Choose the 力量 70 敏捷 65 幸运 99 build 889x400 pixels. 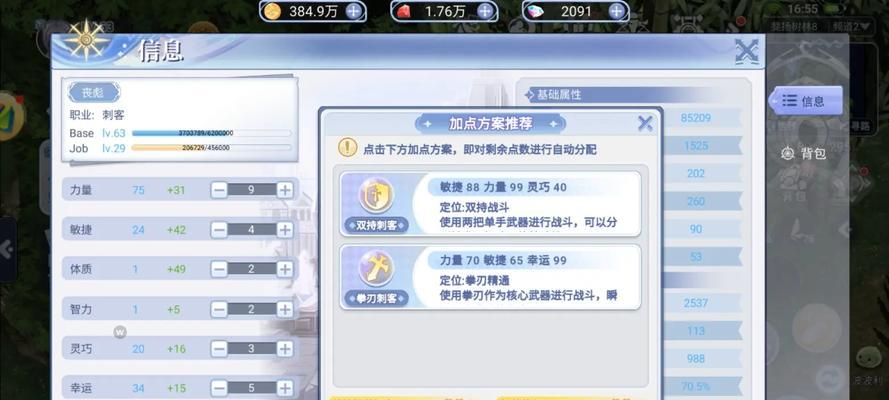tap(490, 277)
